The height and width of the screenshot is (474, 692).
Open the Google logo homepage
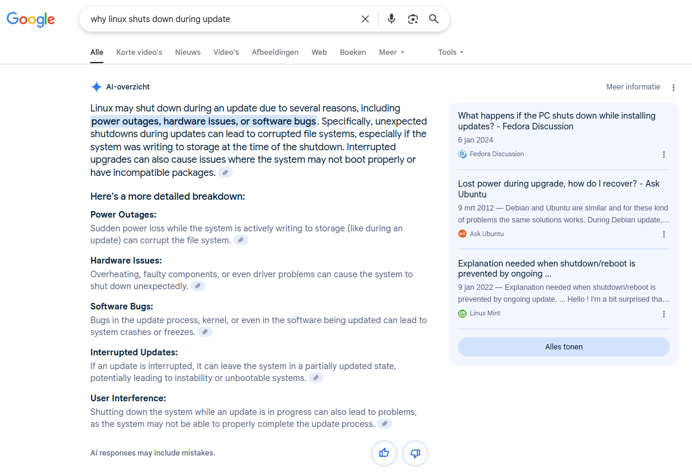pyautogui.click(x=30, y=19)
